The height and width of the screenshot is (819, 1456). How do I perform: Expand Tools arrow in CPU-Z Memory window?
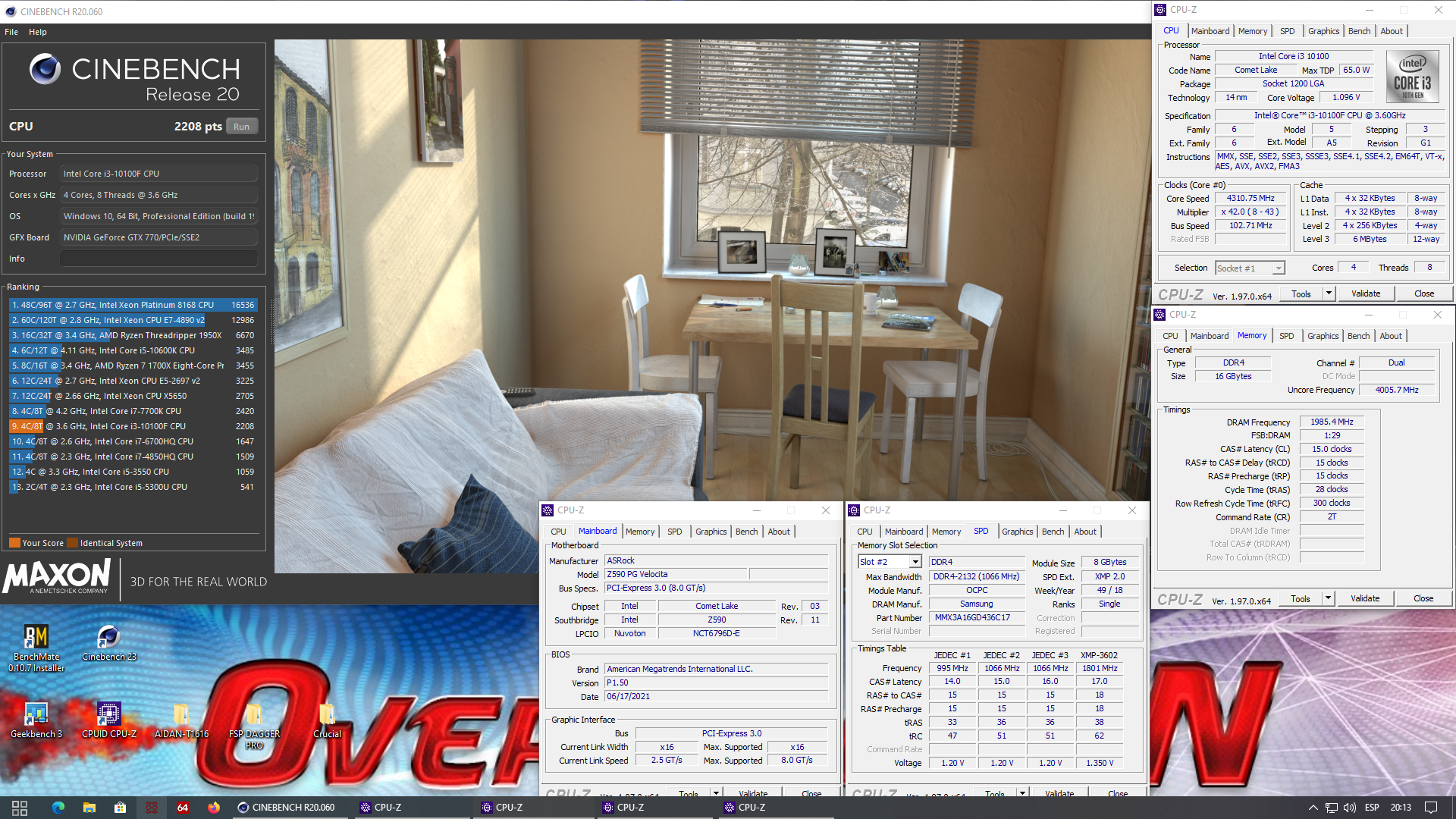(x=1328, y=598)
